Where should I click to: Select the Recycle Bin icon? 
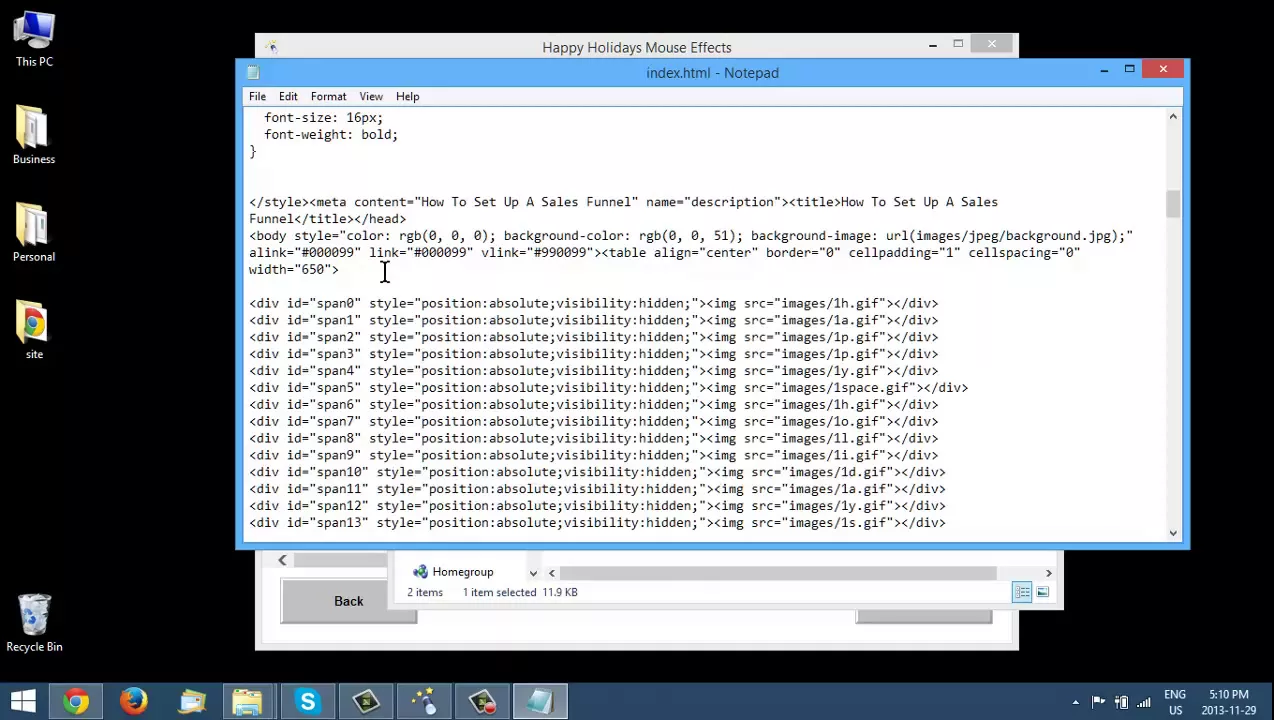click(34, 623)
